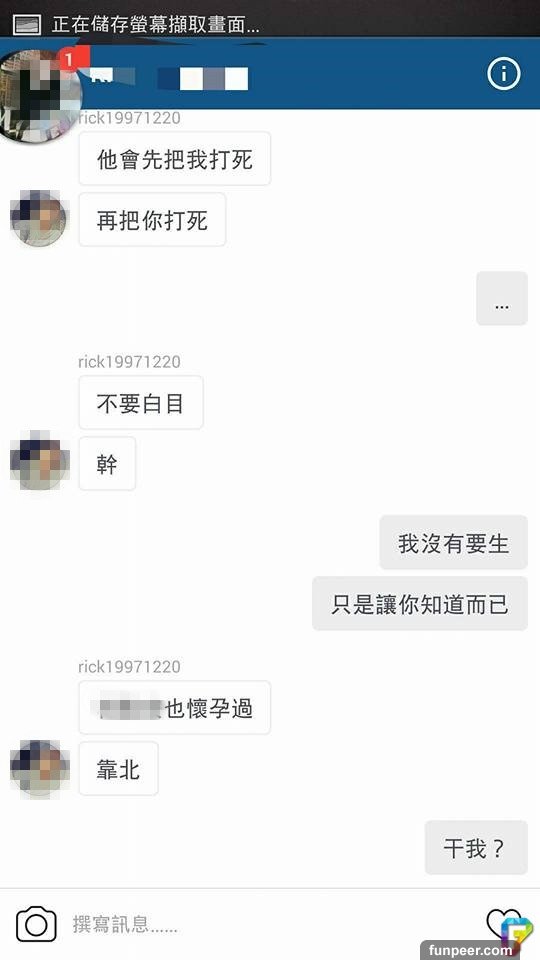Tap sender avatar beside 幹 message
The width and height of the screenshot is (540, 960).
pyautogui.click(x=39, y=462)
